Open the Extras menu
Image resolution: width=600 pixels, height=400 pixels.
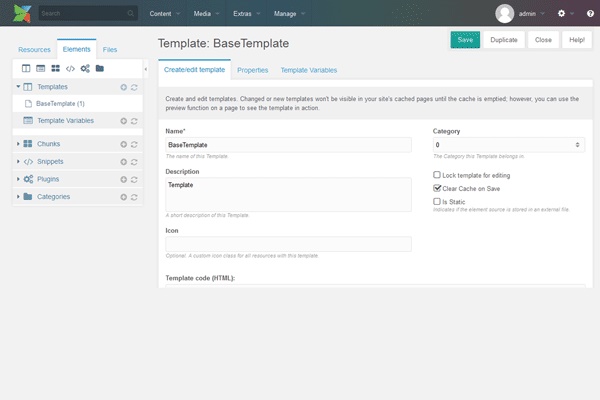click(246, 13)
